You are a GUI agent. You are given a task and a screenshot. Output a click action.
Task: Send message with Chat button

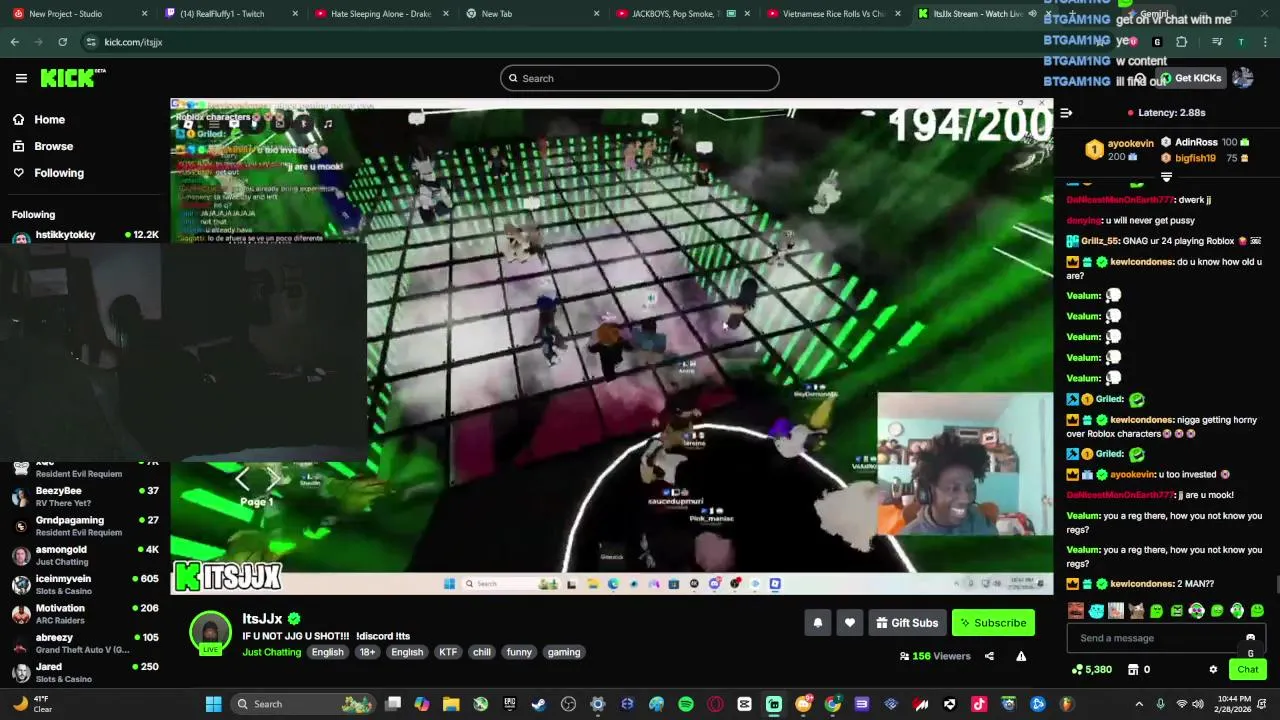(1248, 670)
